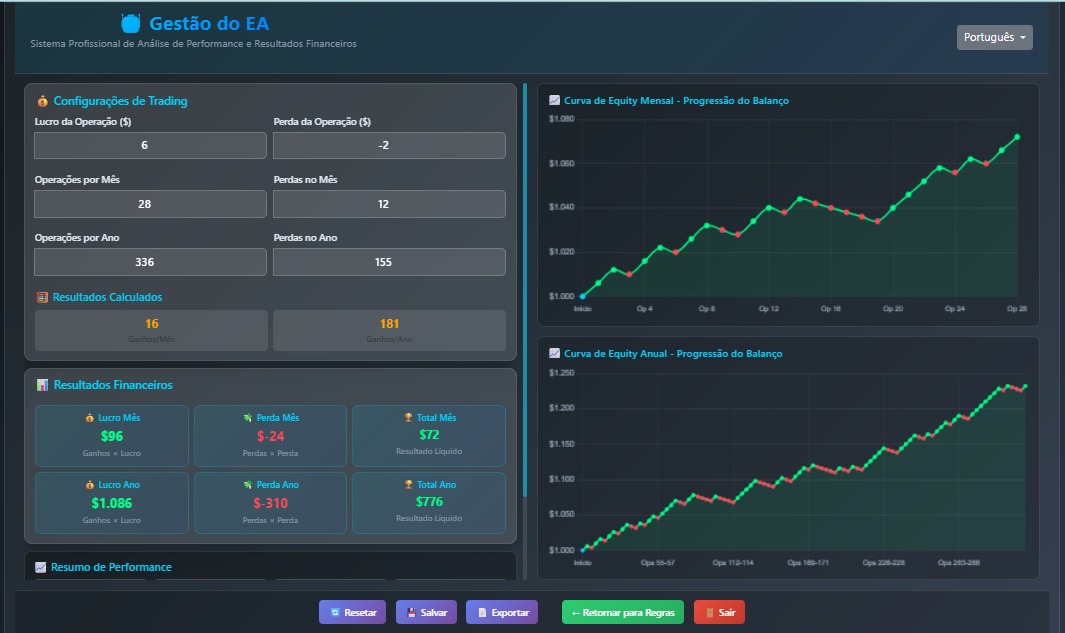Select the $72 Total Mês value

tap(429, 435)
